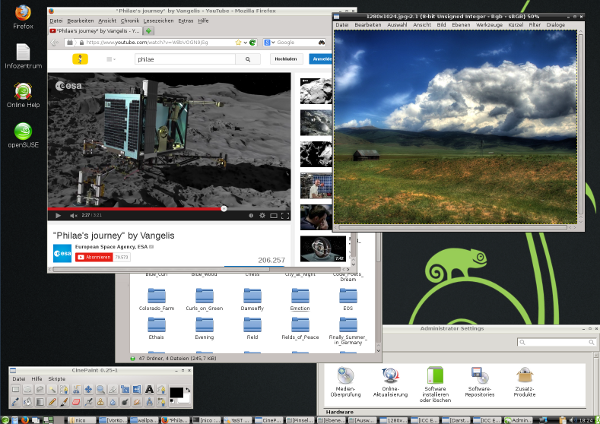Open Medien-Überprüfung in Administrator Settings

[x=346, y=382]
